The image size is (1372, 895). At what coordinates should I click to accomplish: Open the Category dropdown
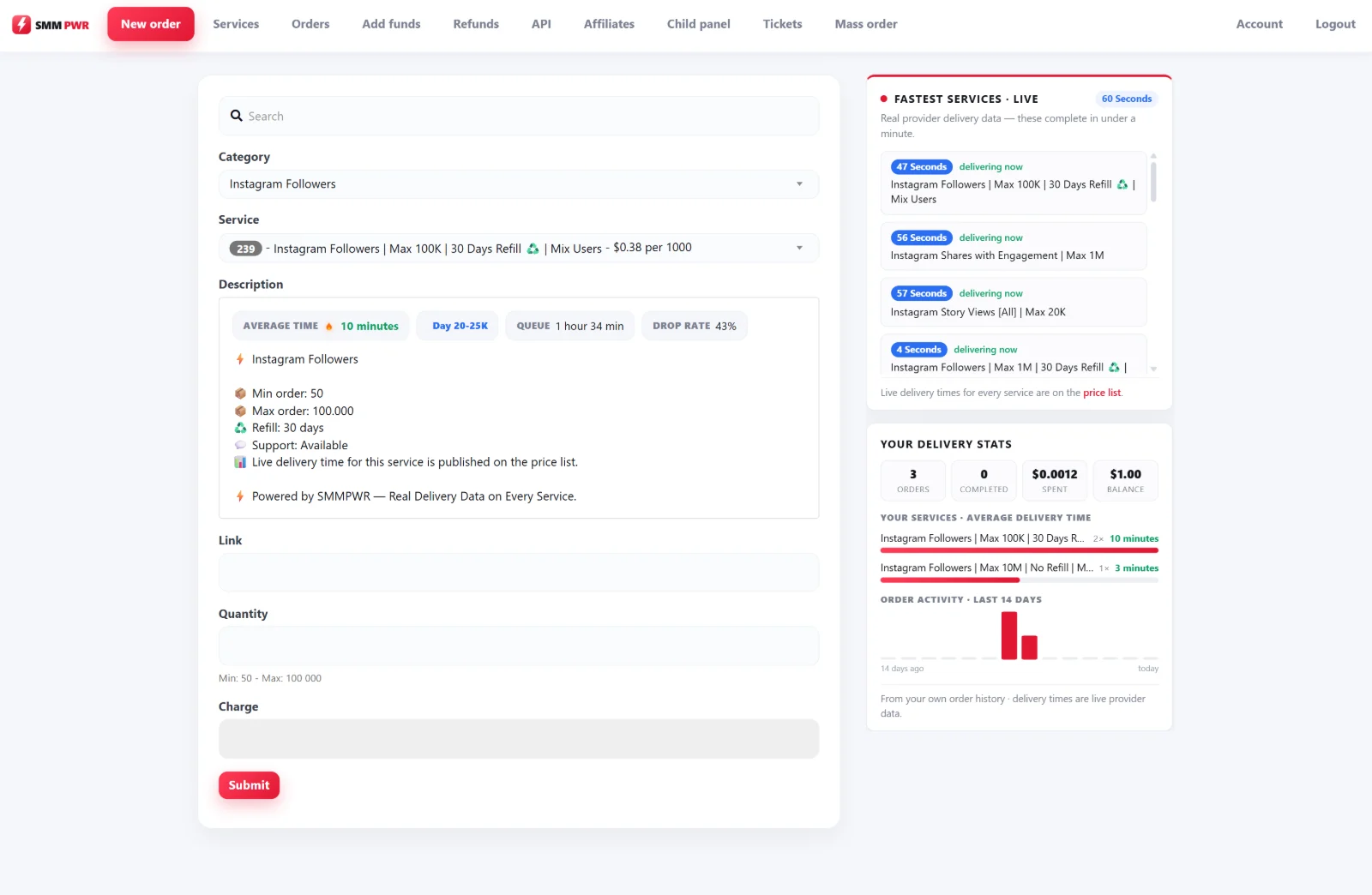pos(519,184)
